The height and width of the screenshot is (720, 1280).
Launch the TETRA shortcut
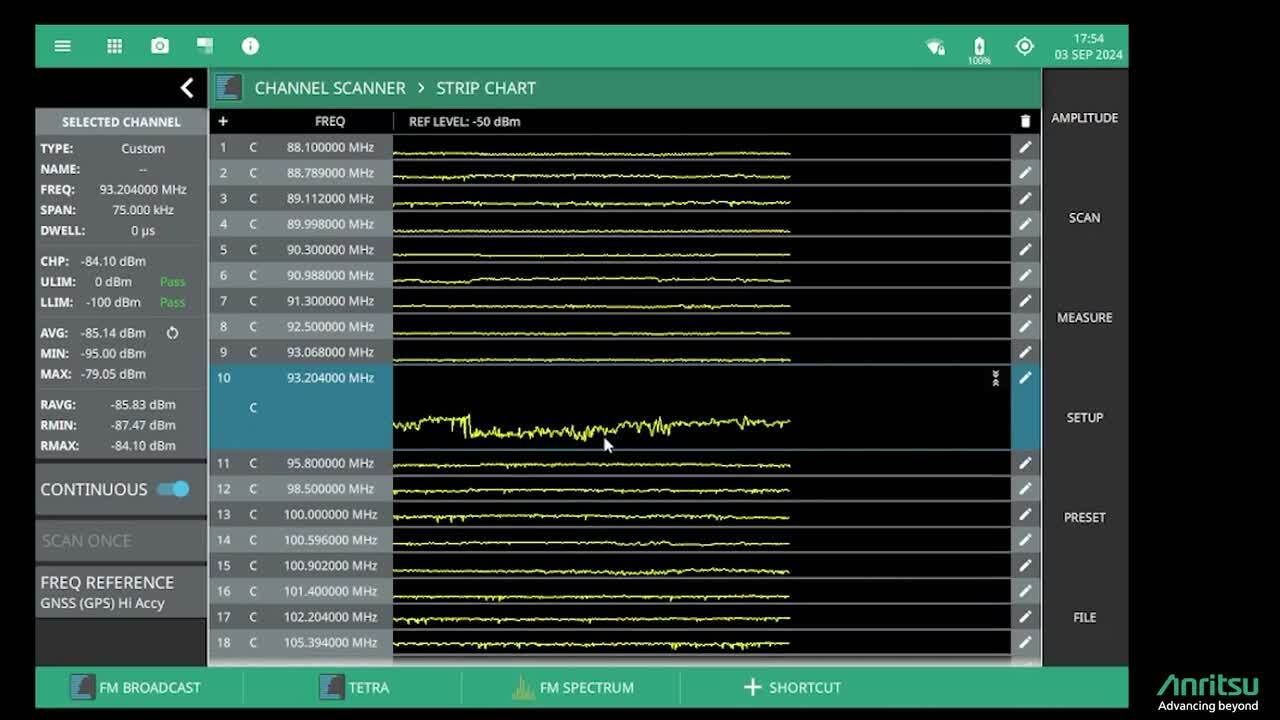[353, 687]
